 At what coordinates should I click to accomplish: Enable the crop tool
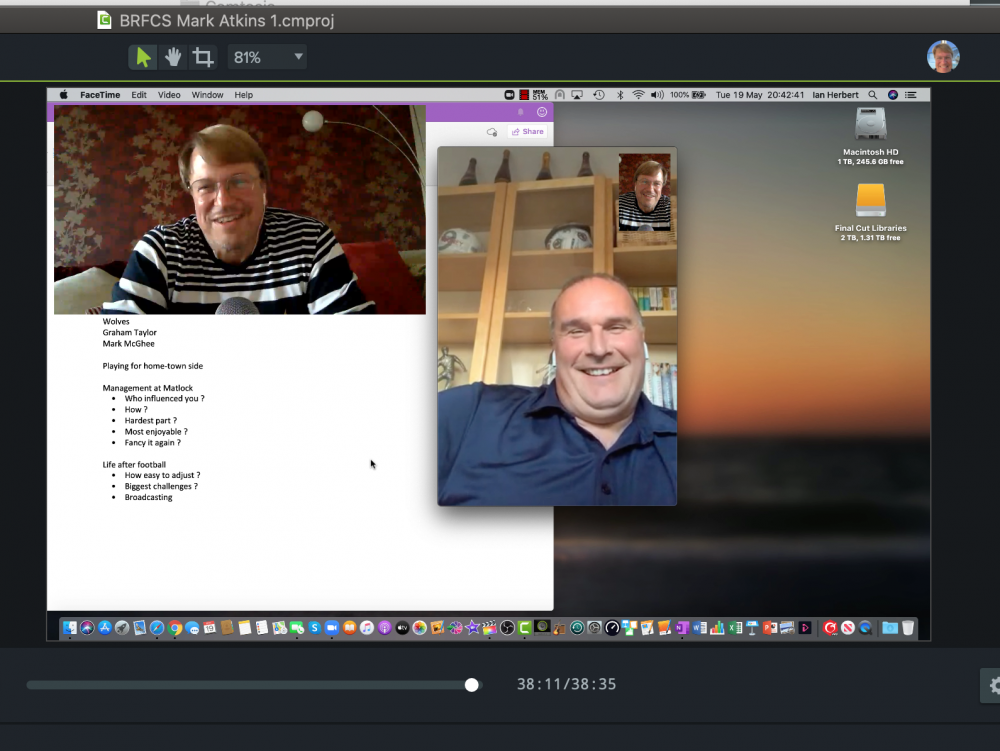tap(203, 57)
